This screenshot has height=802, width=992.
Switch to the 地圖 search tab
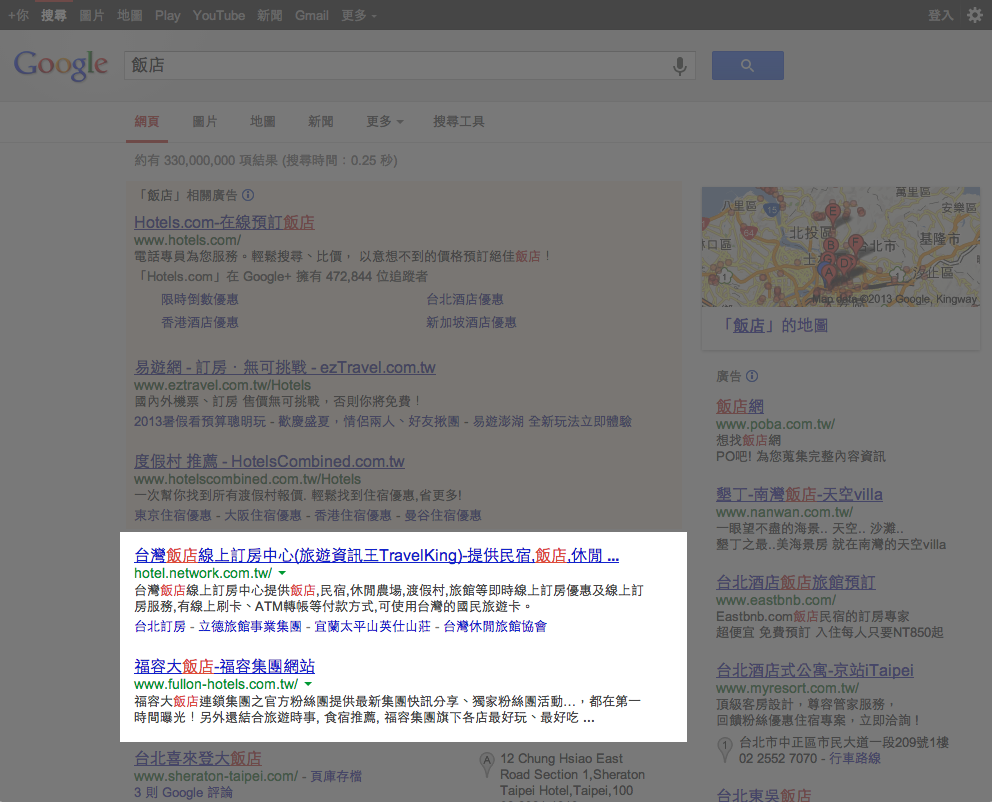pyautogui.click(x=263, y=121)
